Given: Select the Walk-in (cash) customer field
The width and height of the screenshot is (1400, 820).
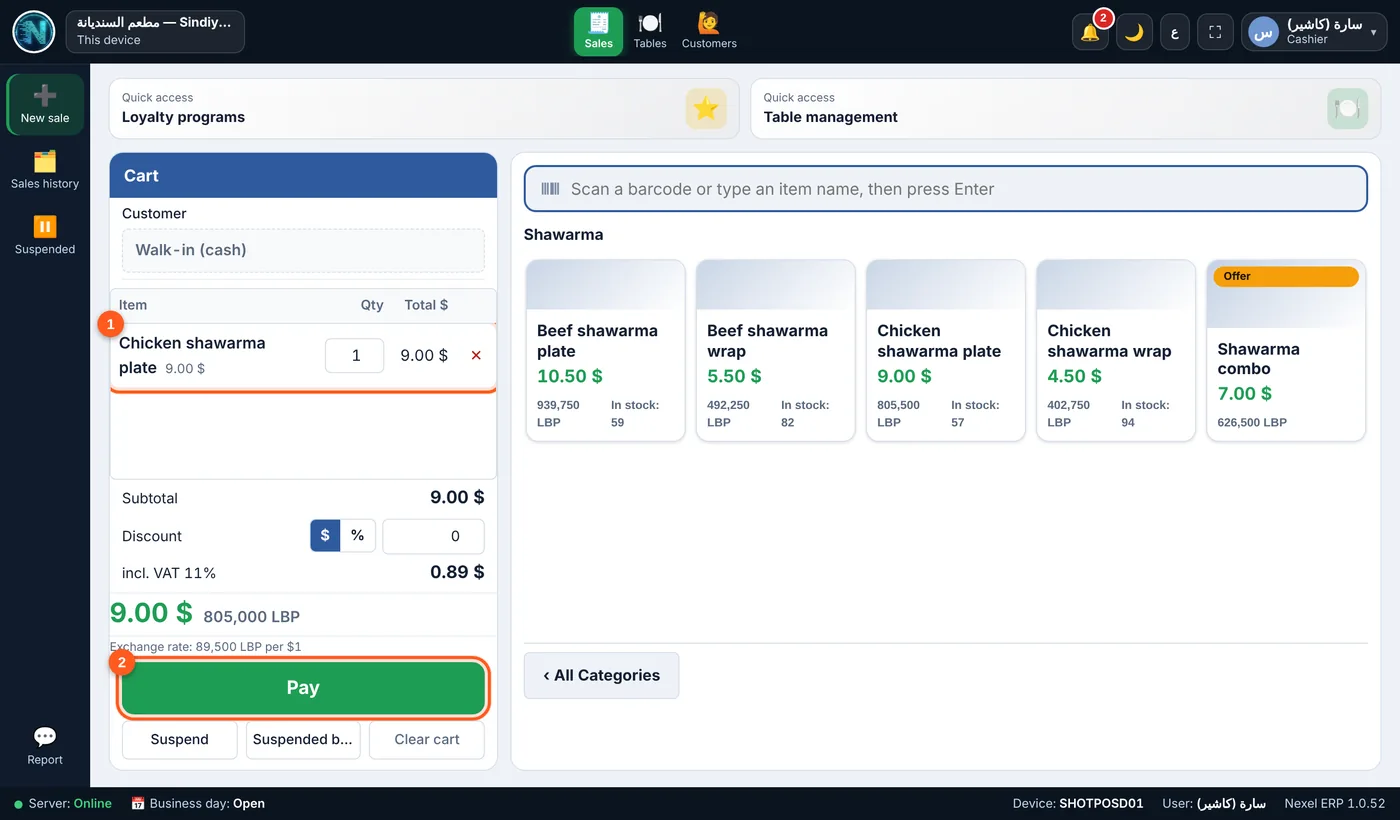Looking at the screenshot, I should [303, 250].
